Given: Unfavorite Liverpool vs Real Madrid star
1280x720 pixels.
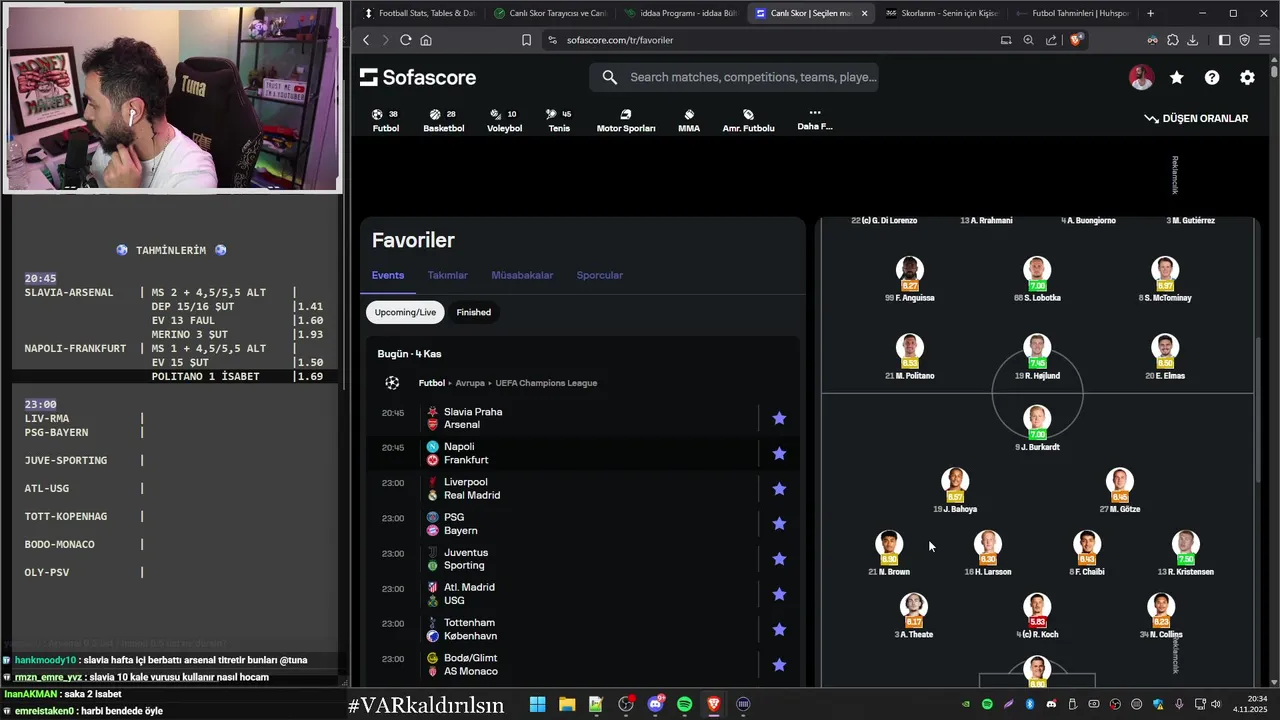Looking at the screenshot, I should point(779,488).
